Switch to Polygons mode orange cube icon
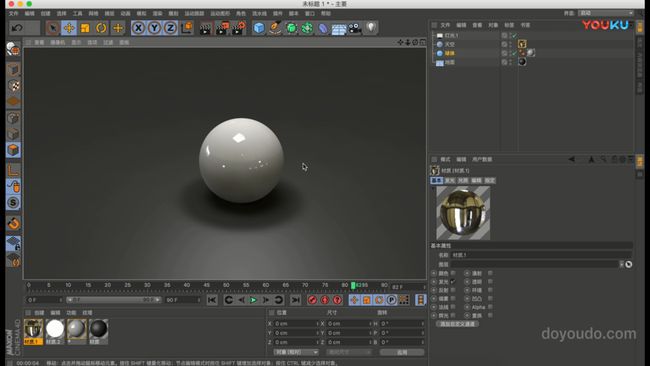This screenshot has width=650, height=366. (x=13, y=150)
